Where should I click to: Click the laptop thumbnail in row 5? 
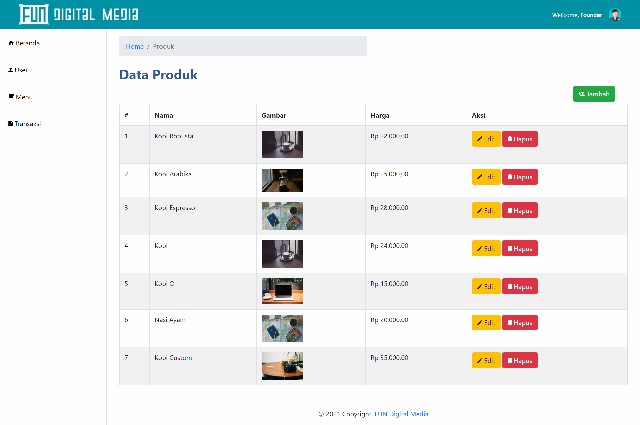(282, 291)
